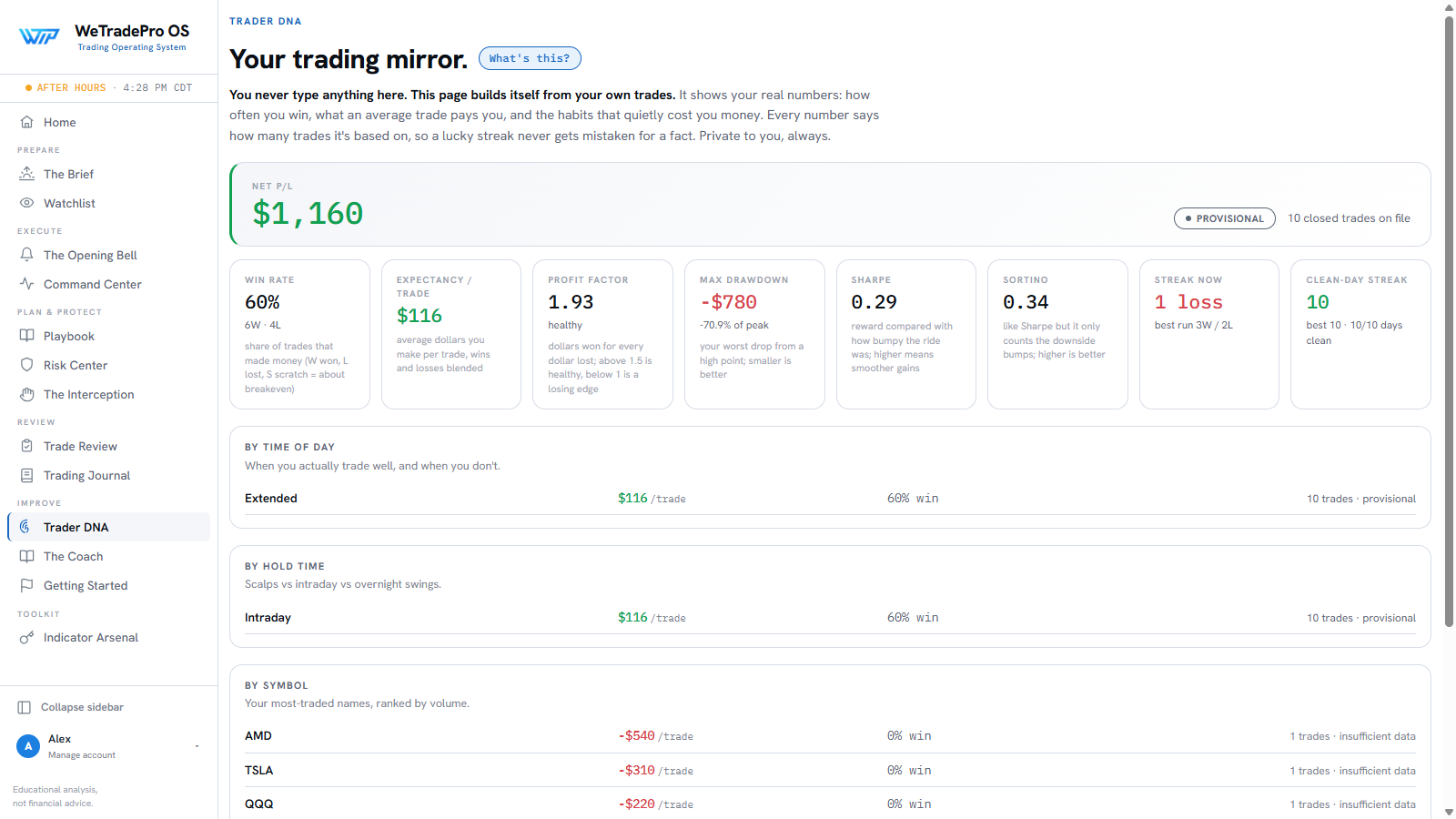The width and height of the screenshot is (1456, 819).
Task: Click the Net P/L $1,160 value
Action: 308,214
